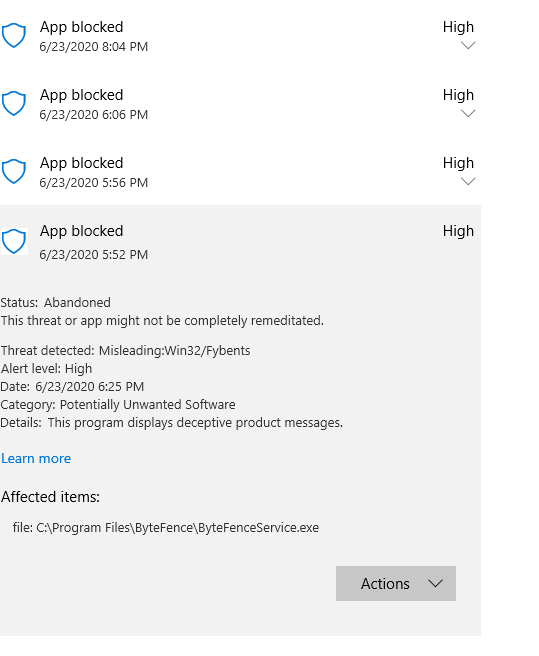Click the Alert level: High line
This screenshot has height=656, width=539.
point(46,369)
